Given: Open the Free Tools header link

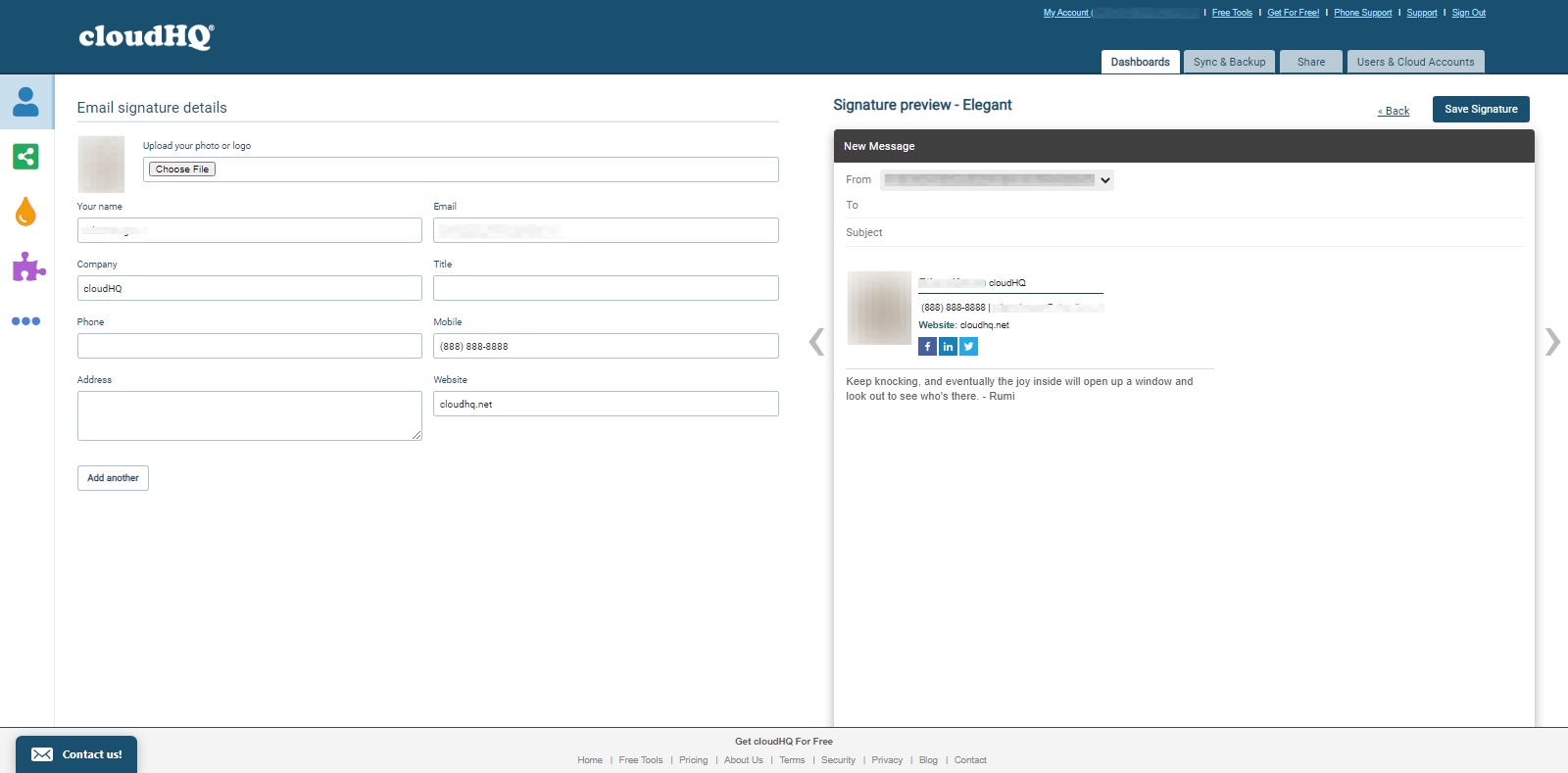Looking at the screenshot, I should point(1232,13).
